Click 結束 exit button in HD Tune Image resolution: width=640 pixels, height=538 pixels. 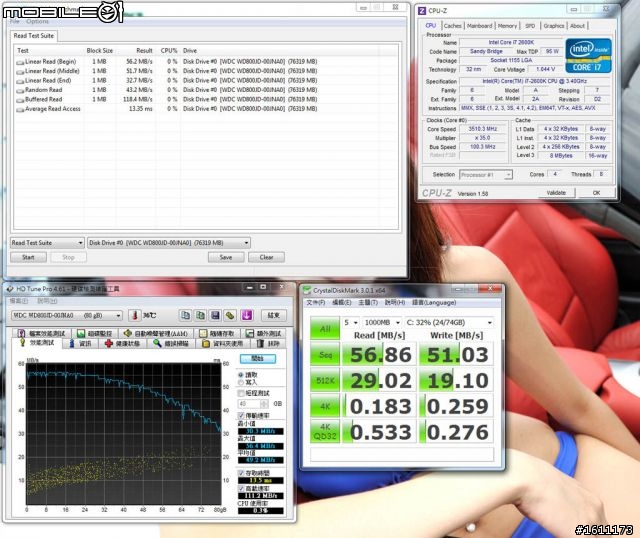(273, 315)
